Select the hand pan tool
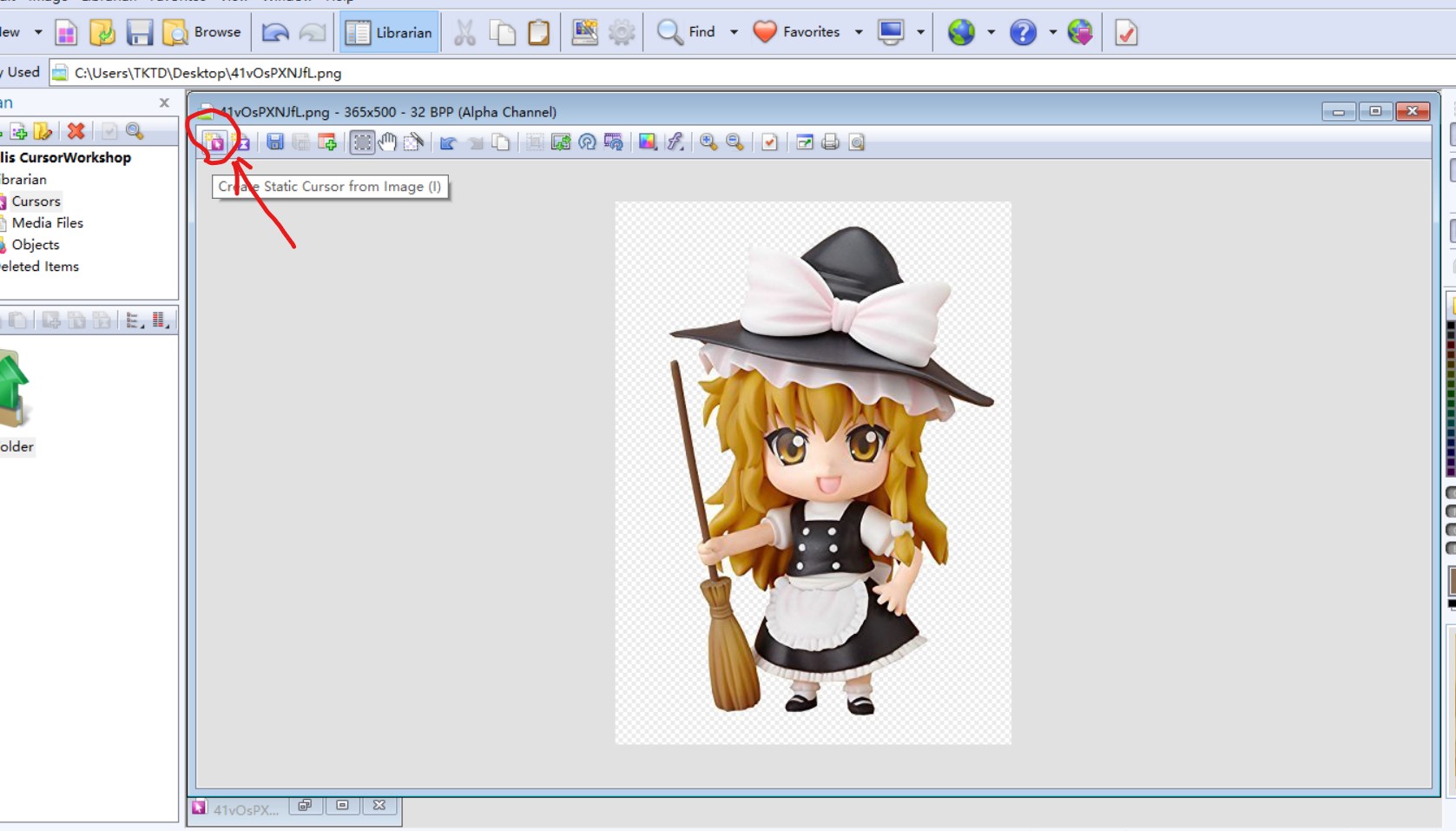The height and width of the screenshot is (831, 1456). coord(387,142)
